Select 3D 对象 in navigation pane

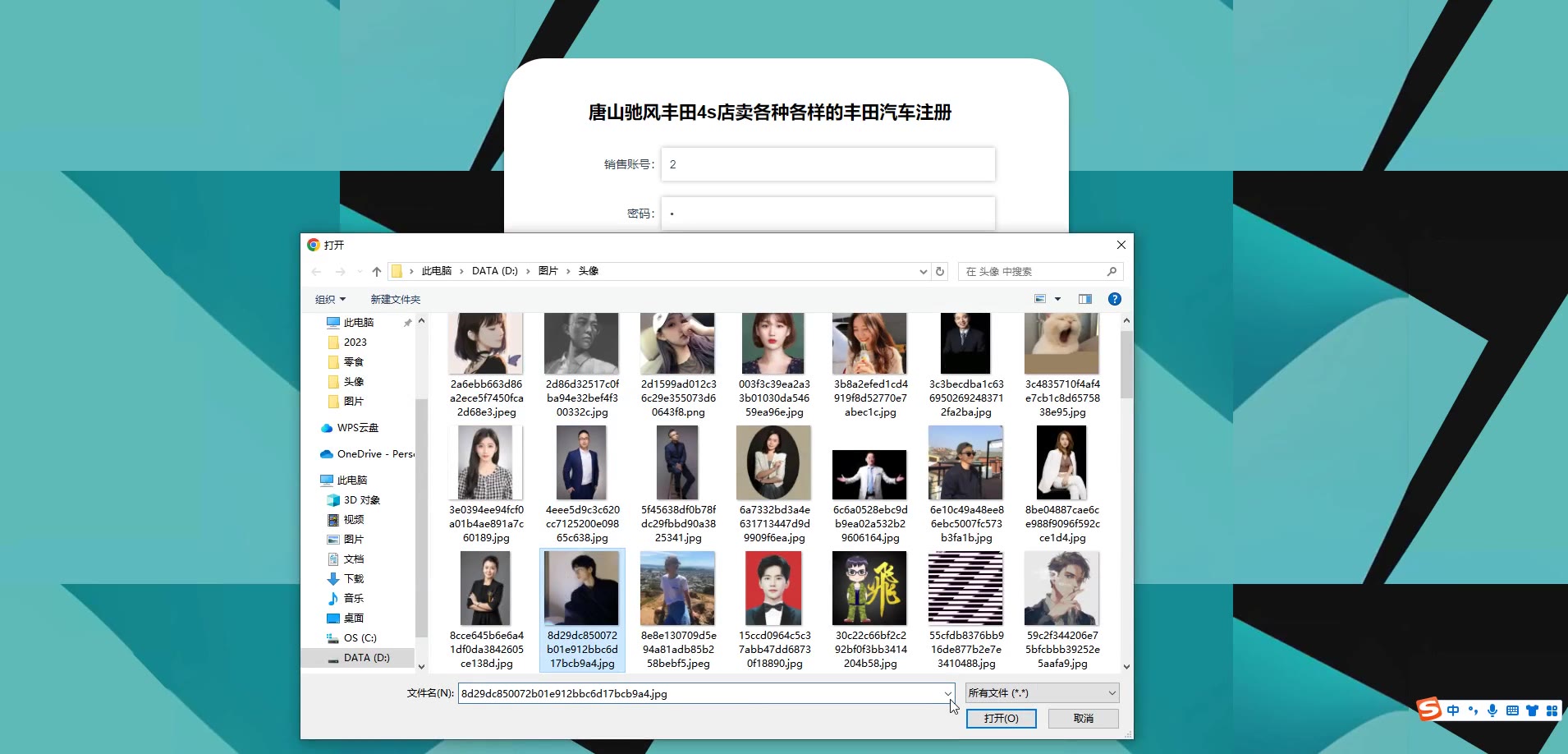pyautogui.click(x=361, y=500)
